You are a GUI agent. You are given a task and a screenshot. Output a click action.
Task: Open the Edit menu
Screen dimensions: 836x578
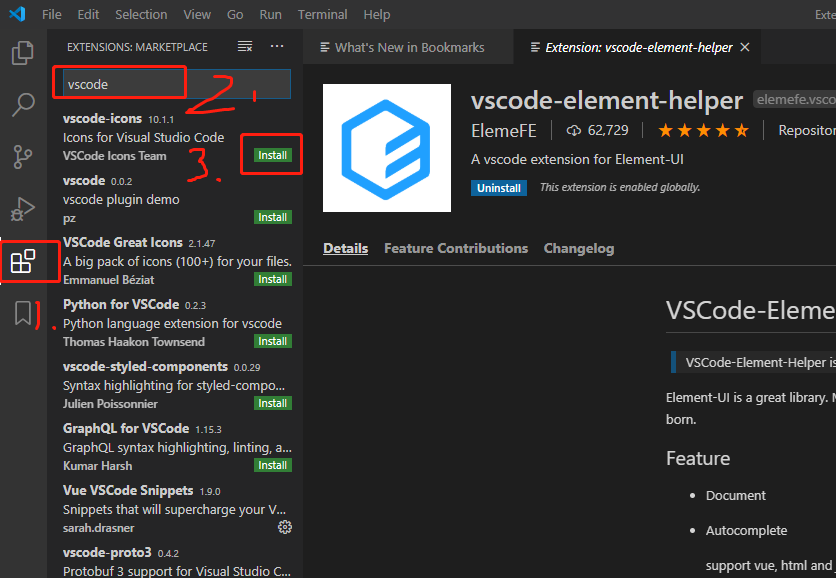point(88,14)
